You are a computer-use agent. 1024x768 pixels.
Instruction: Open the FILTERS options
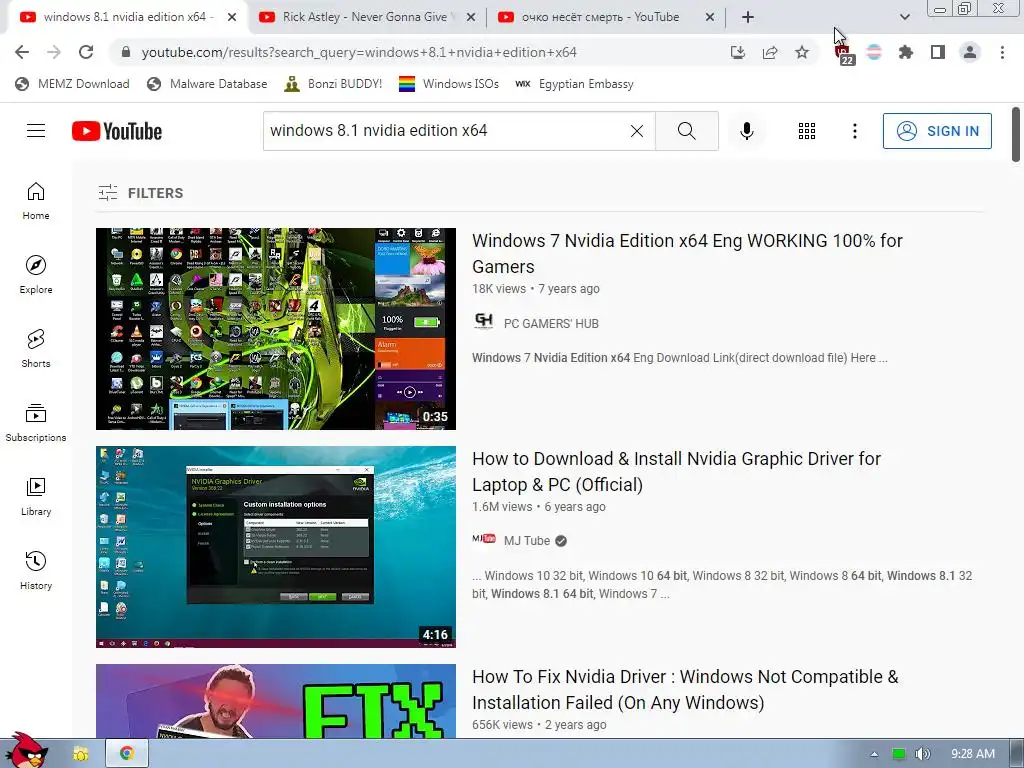coord(140,193)
